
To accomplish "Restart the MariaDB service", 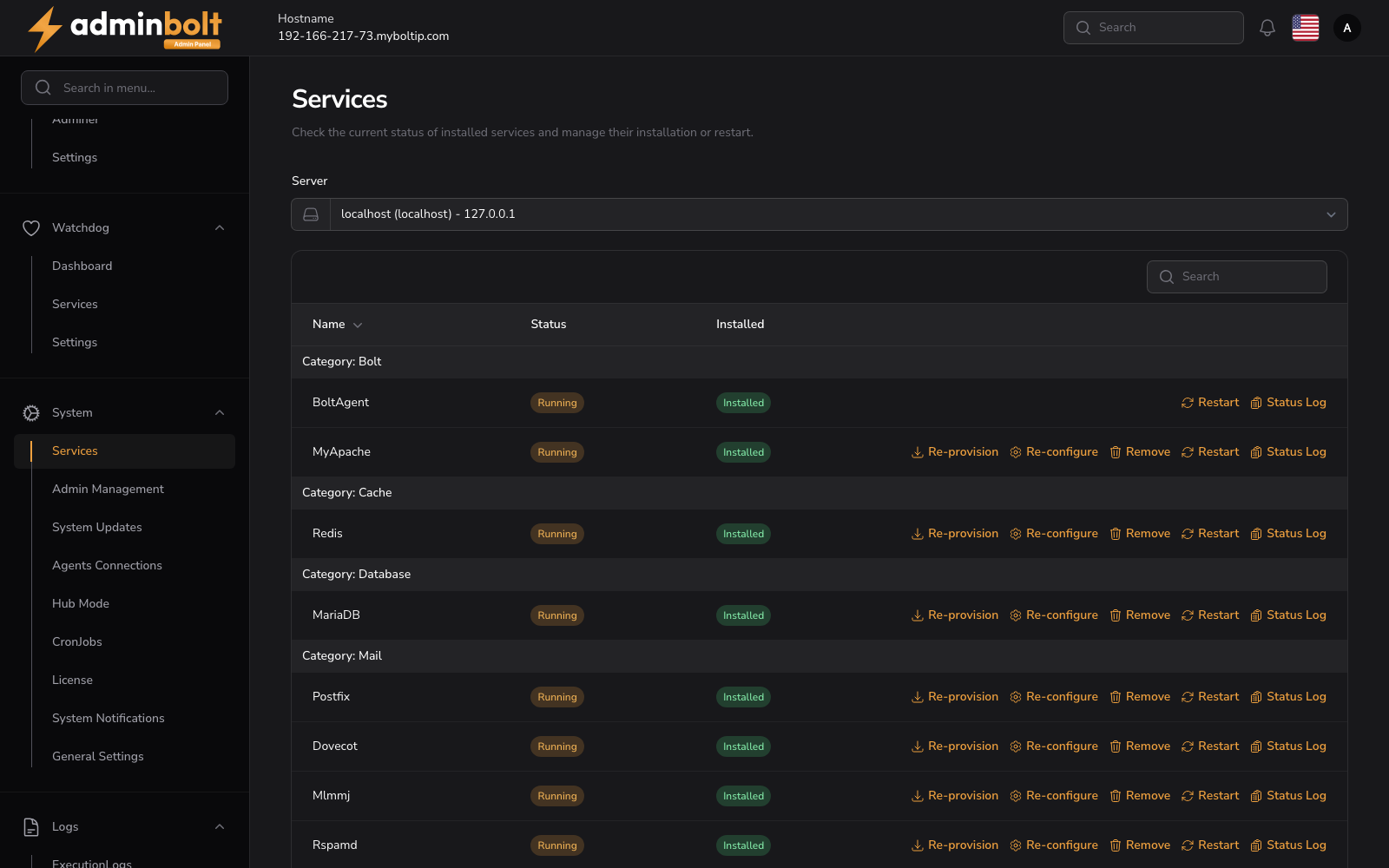I will point(1210,615).
